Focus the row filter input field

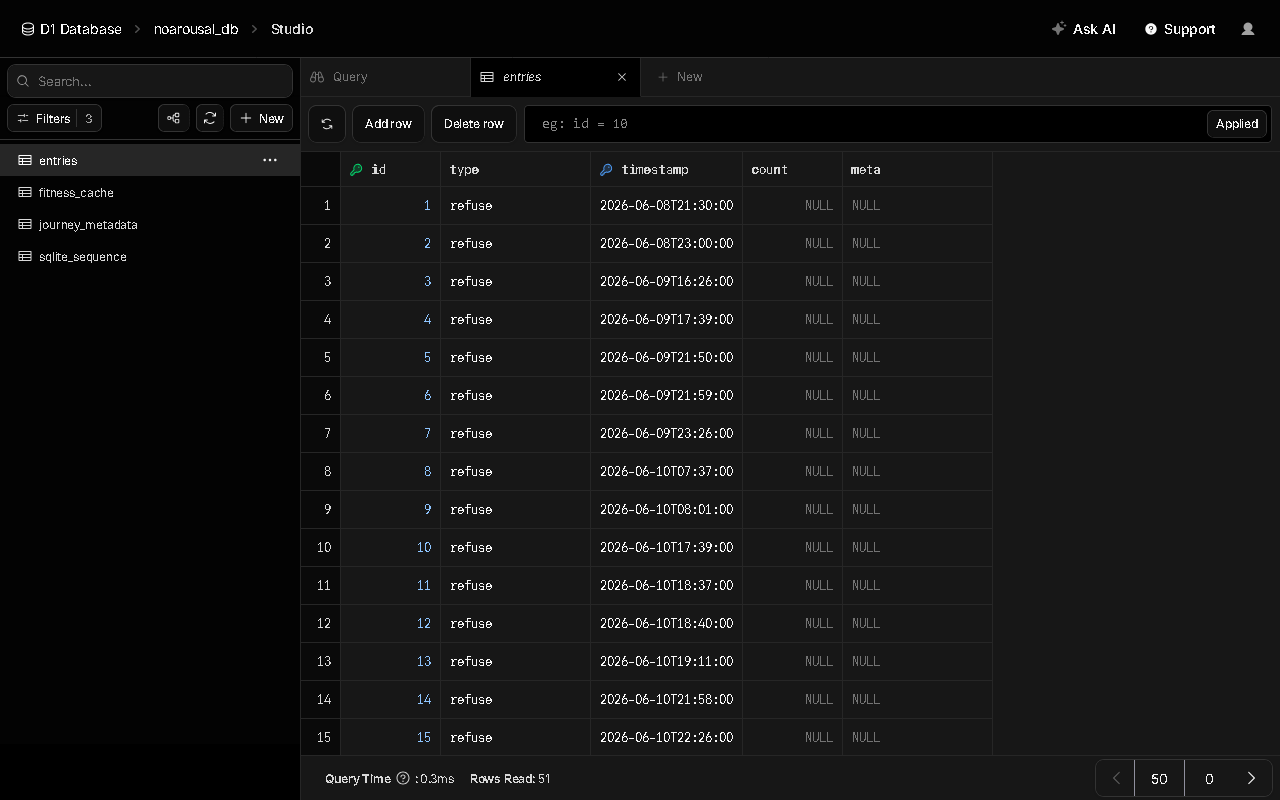coord(865,124)
